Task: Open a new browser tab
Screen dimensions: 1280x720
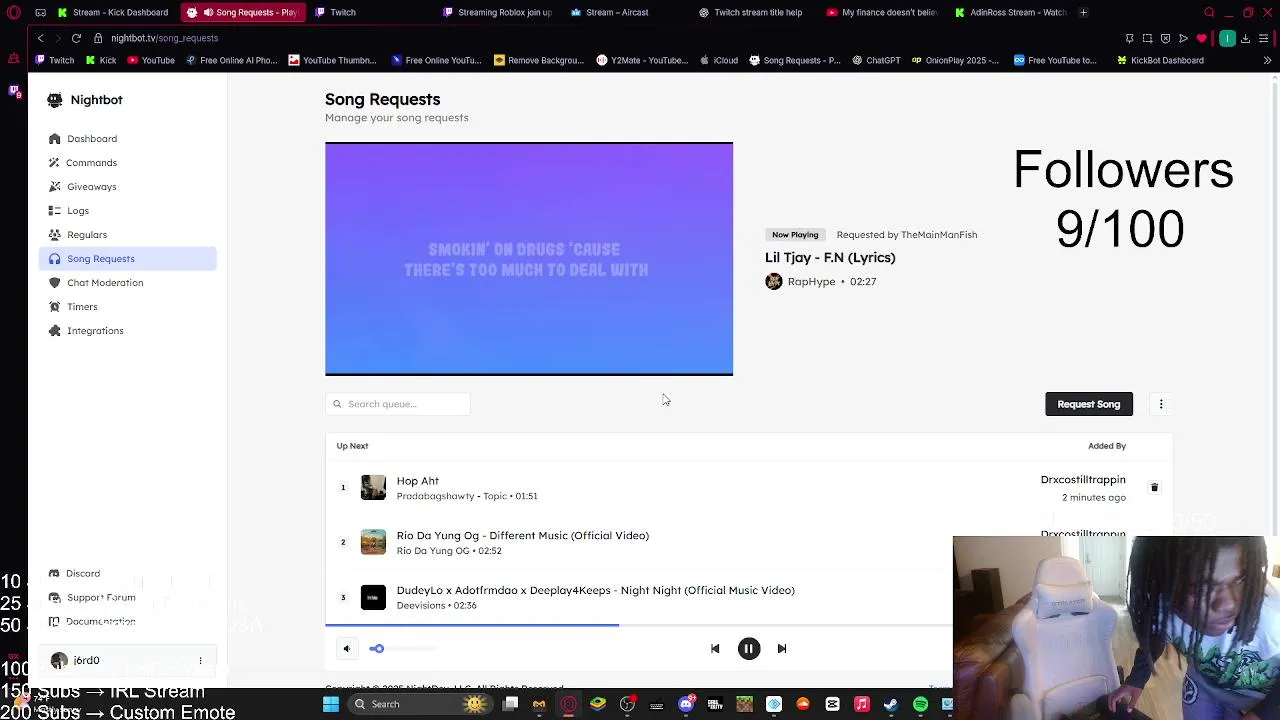Action: pyautogui.click(x=1084, y=12)
